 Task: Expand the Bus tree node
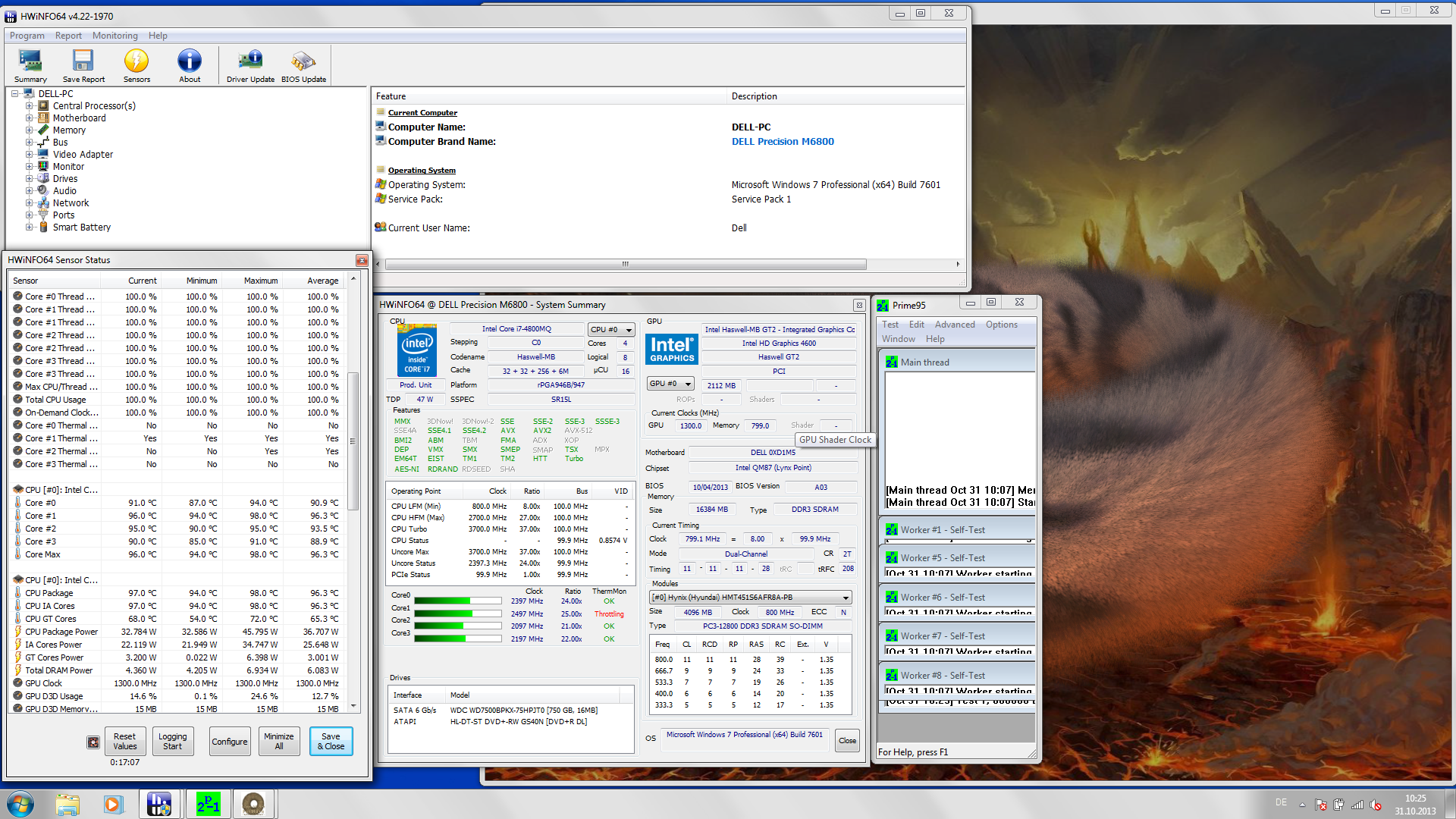click(x=30, y=143)
